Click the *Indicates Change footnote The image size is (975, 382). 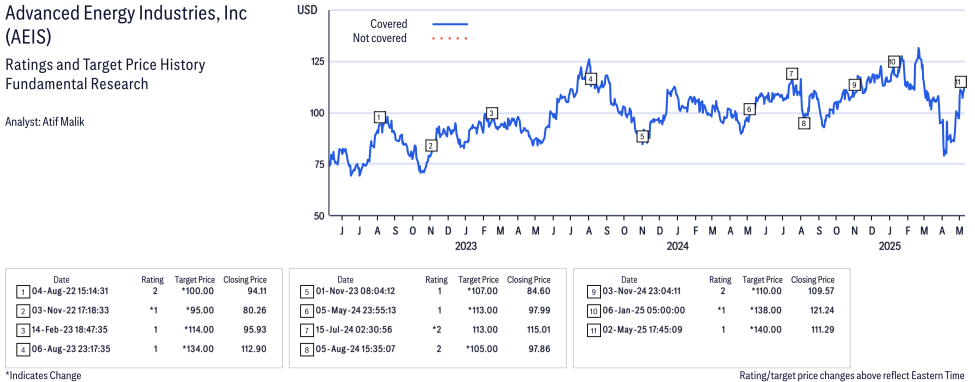pos(43,376)
